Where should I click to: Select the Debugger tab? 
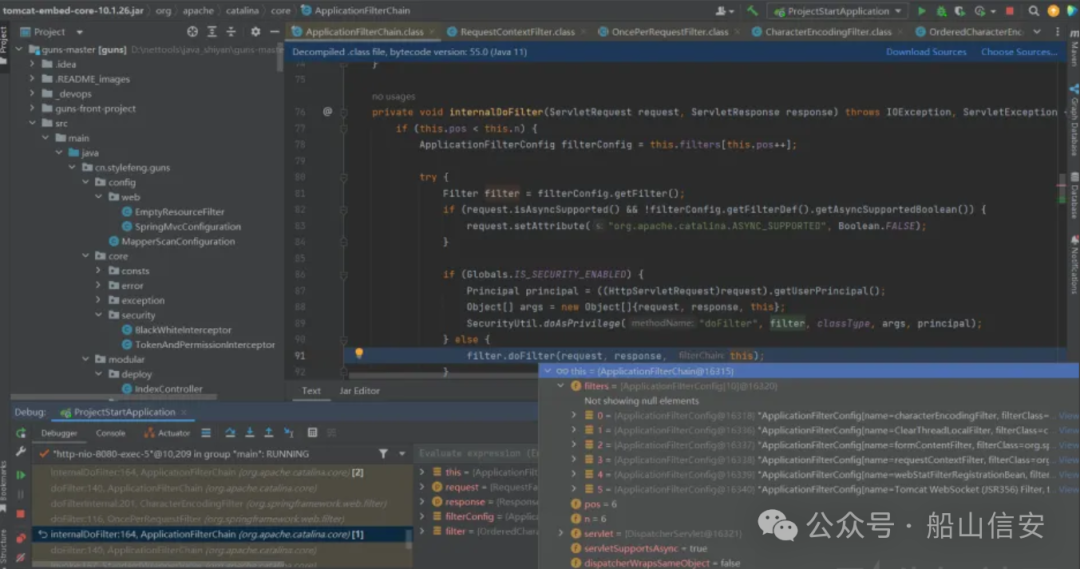click(x=59, y=433)
